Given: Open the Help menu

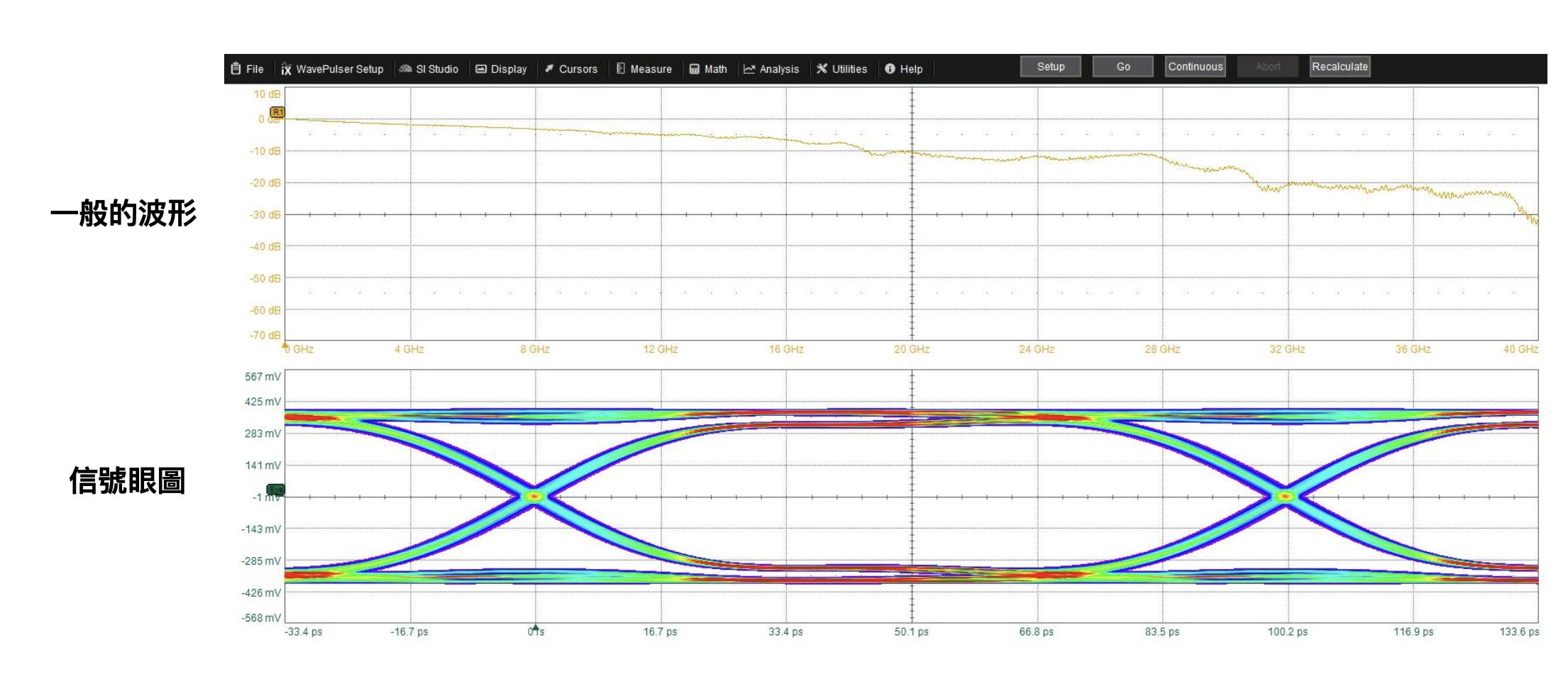Looking at the screenshot, I should click(x=904, y=69).
